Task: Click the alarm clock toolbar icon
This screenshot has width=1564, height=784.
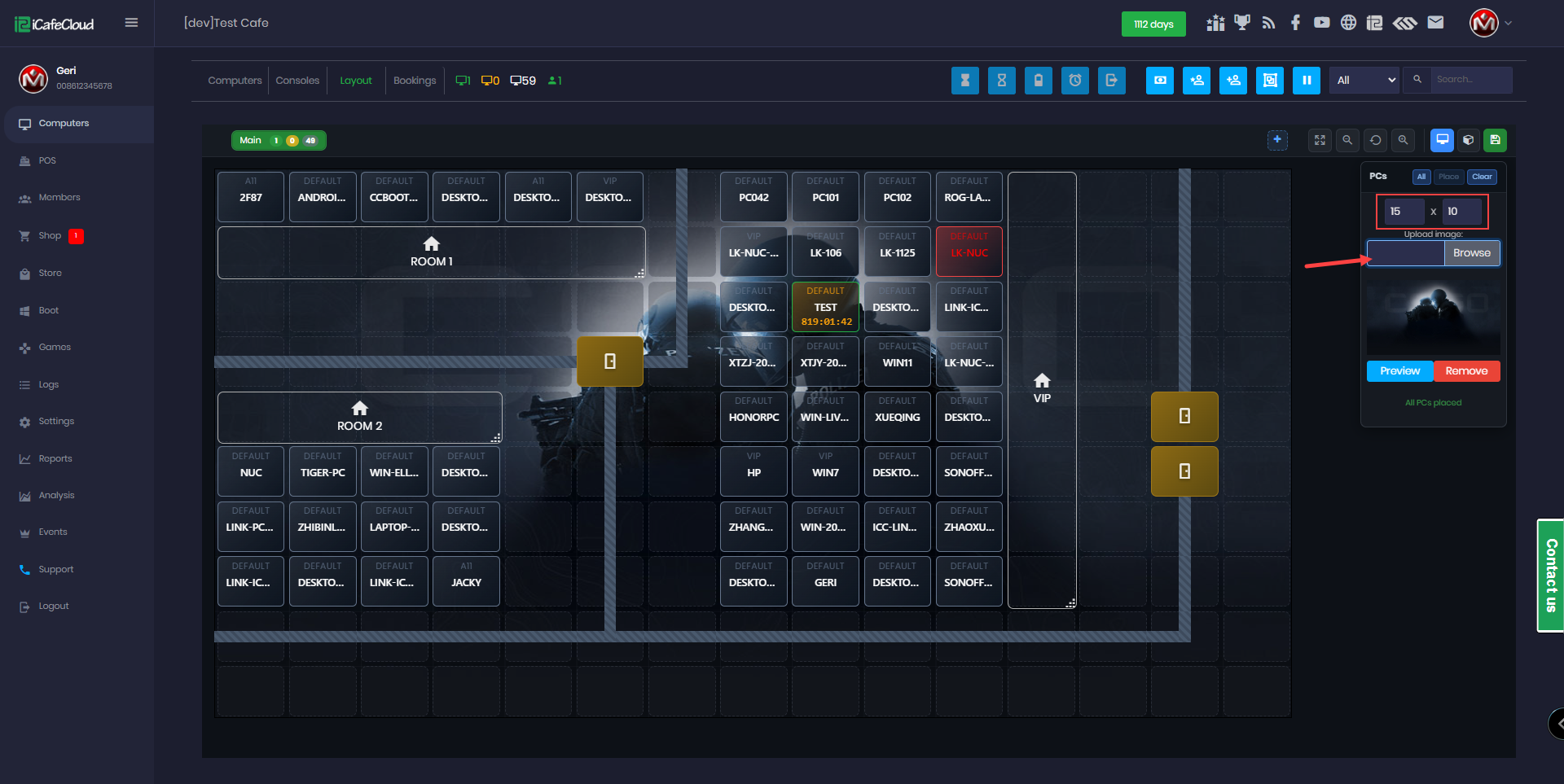Action: click(x=1074, y=81)
